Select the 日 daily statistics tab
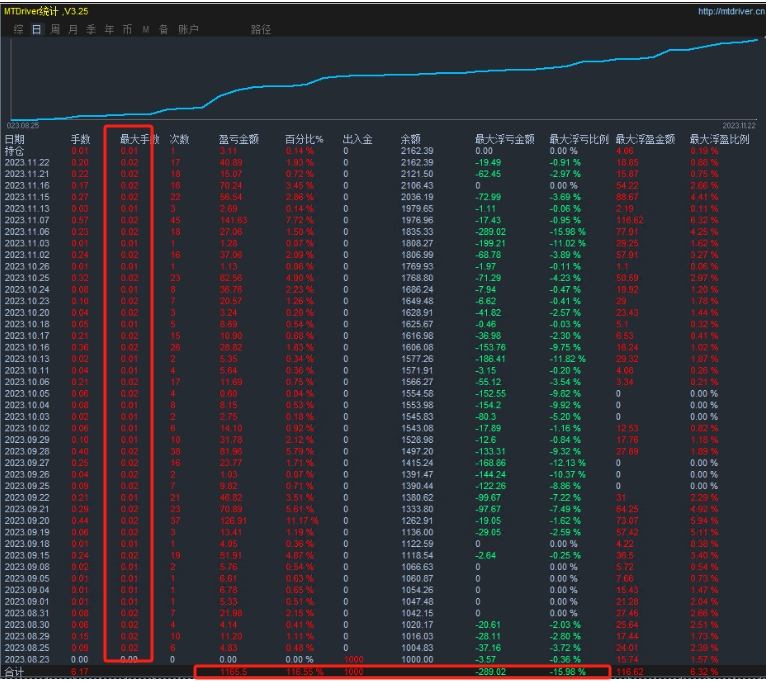The image size is (766, 681). click(x=37, y=30)
